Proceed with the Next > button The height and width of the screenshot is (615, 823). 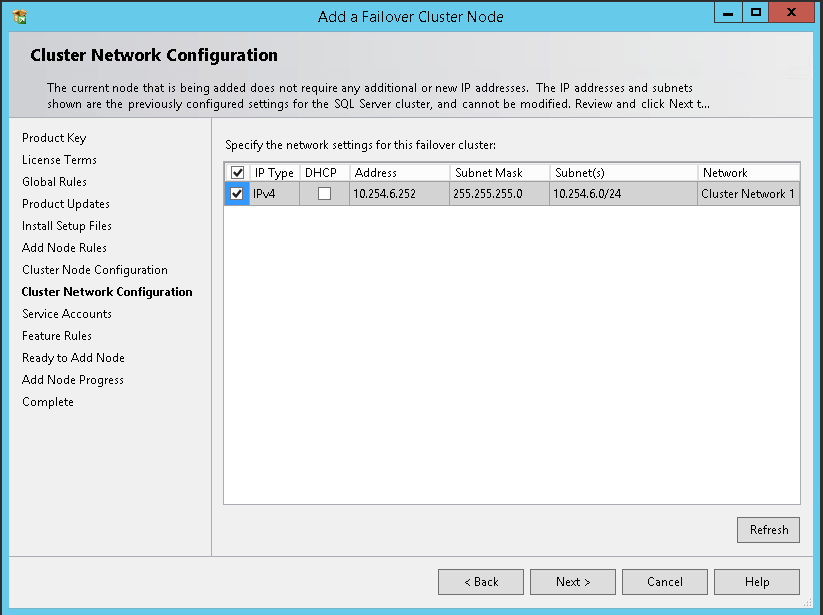click(x=573, y=582)
